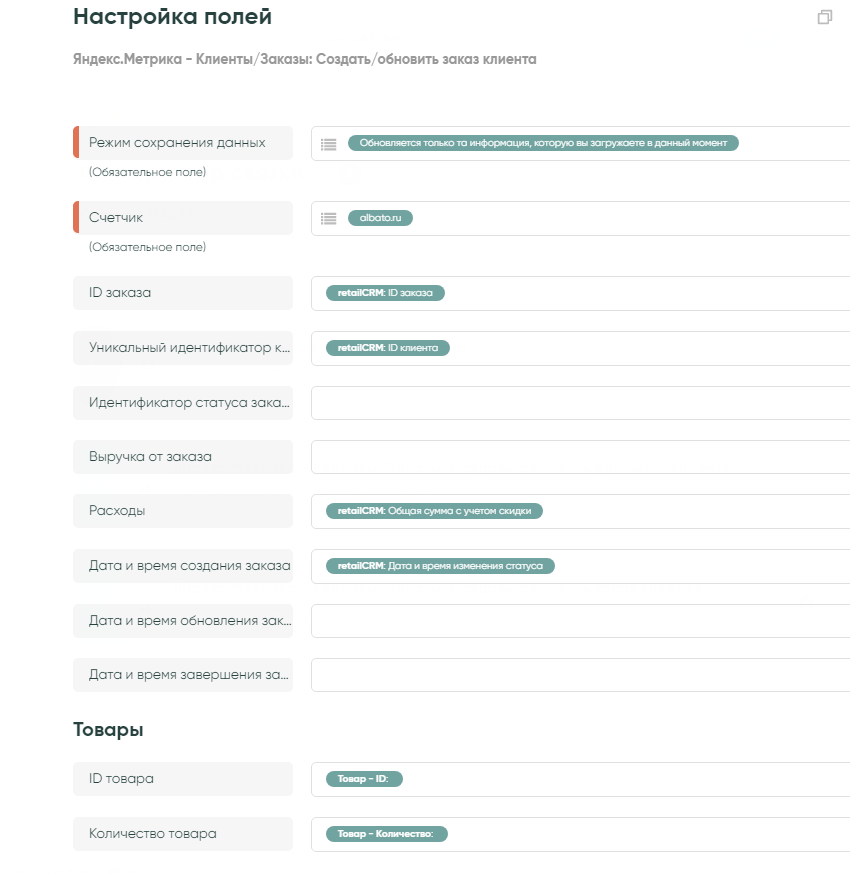
Task: Click the Дата и время завершения заказа field
Action: 580,675
